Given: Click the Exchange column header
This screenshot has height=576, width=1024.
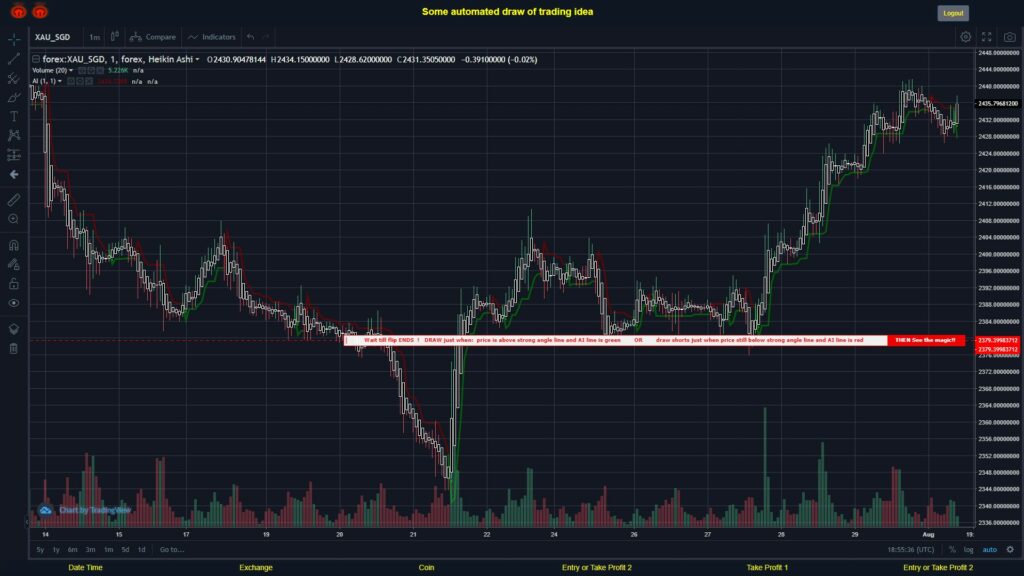Looking at the screenshot, I should [256, 568].
